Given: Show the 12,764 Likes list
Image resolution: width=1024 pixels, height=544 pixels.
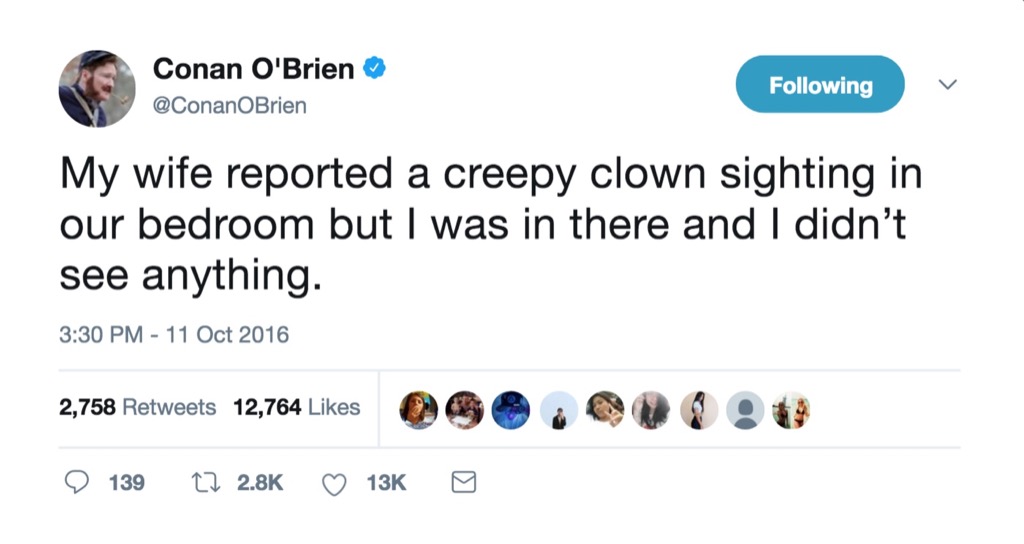Looking at the screenshot, I should coord(296,407).
